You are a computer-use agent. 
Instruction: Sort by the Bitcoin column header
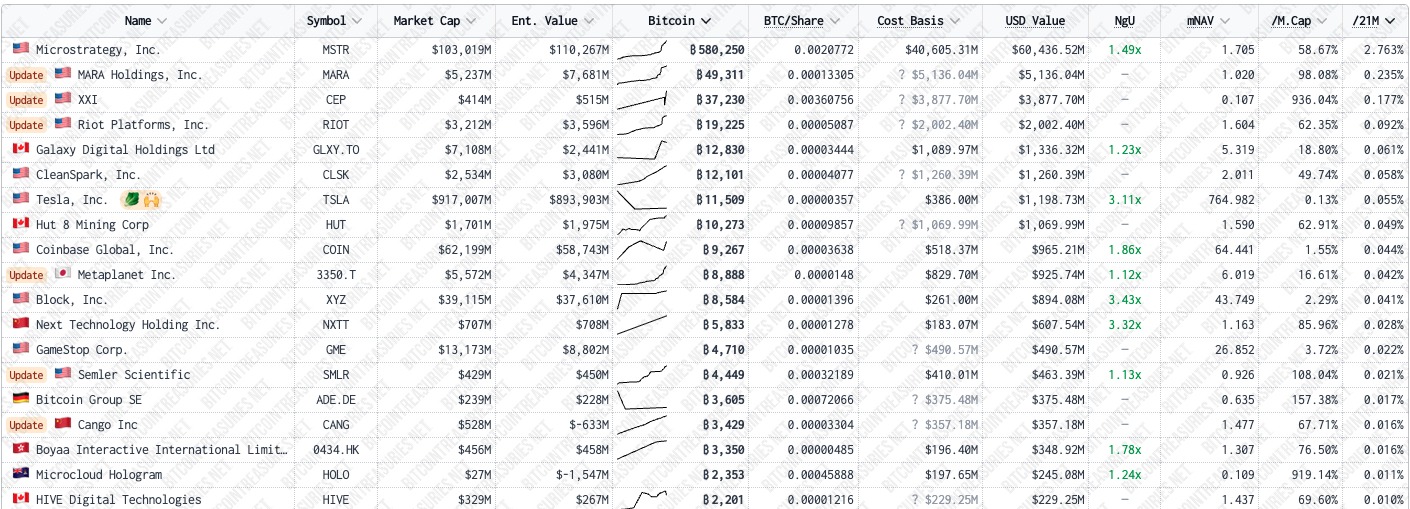pos(680,20)
